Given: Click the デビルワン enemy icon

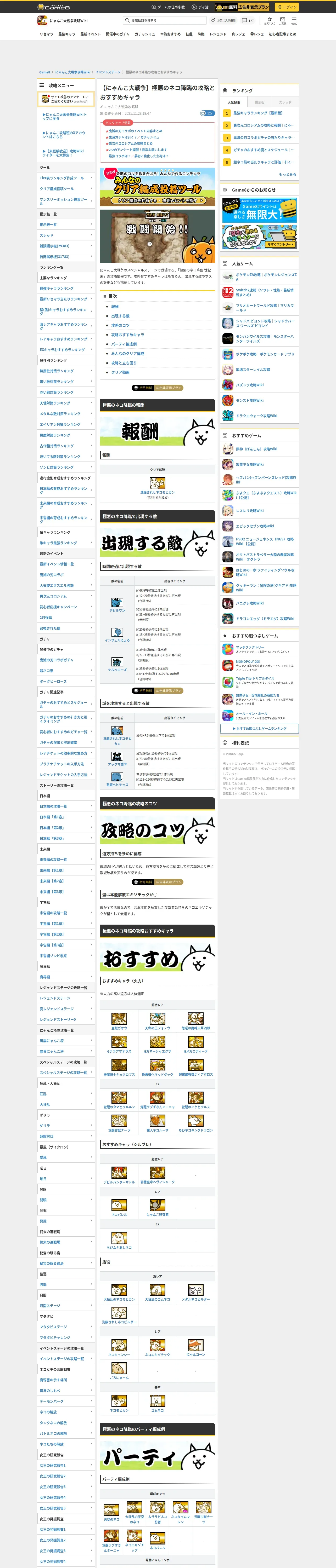Looking at the screenshot, I should click(117, 602).
